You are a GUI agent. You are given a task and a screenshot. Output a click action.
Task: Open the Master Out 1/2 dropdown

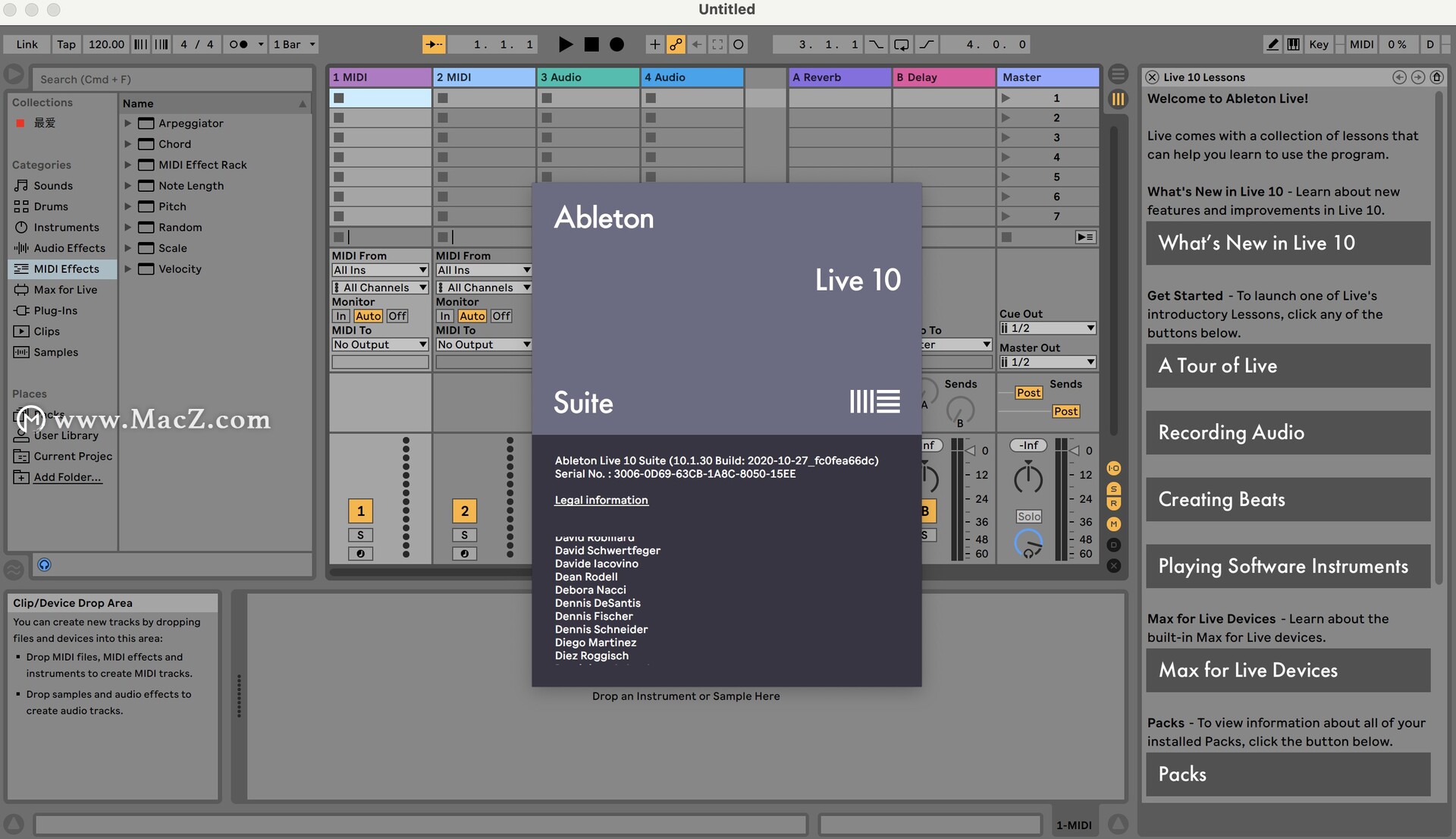pyautogui.click(x=1047, y=363)
